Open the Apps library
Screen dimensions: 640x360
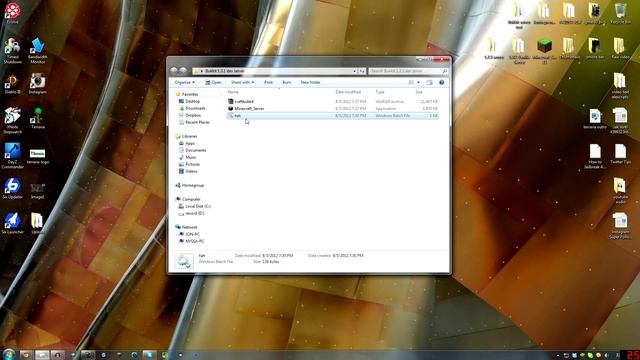[x=187, y=143]
